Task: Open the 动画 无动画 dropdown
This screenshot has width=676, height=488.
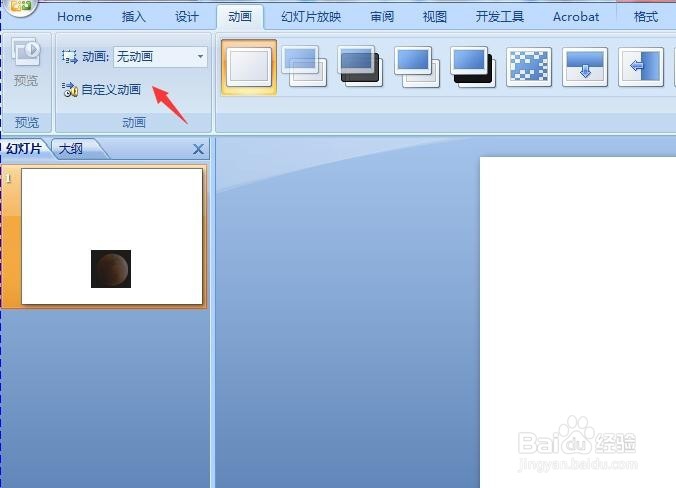Action: 160,56
